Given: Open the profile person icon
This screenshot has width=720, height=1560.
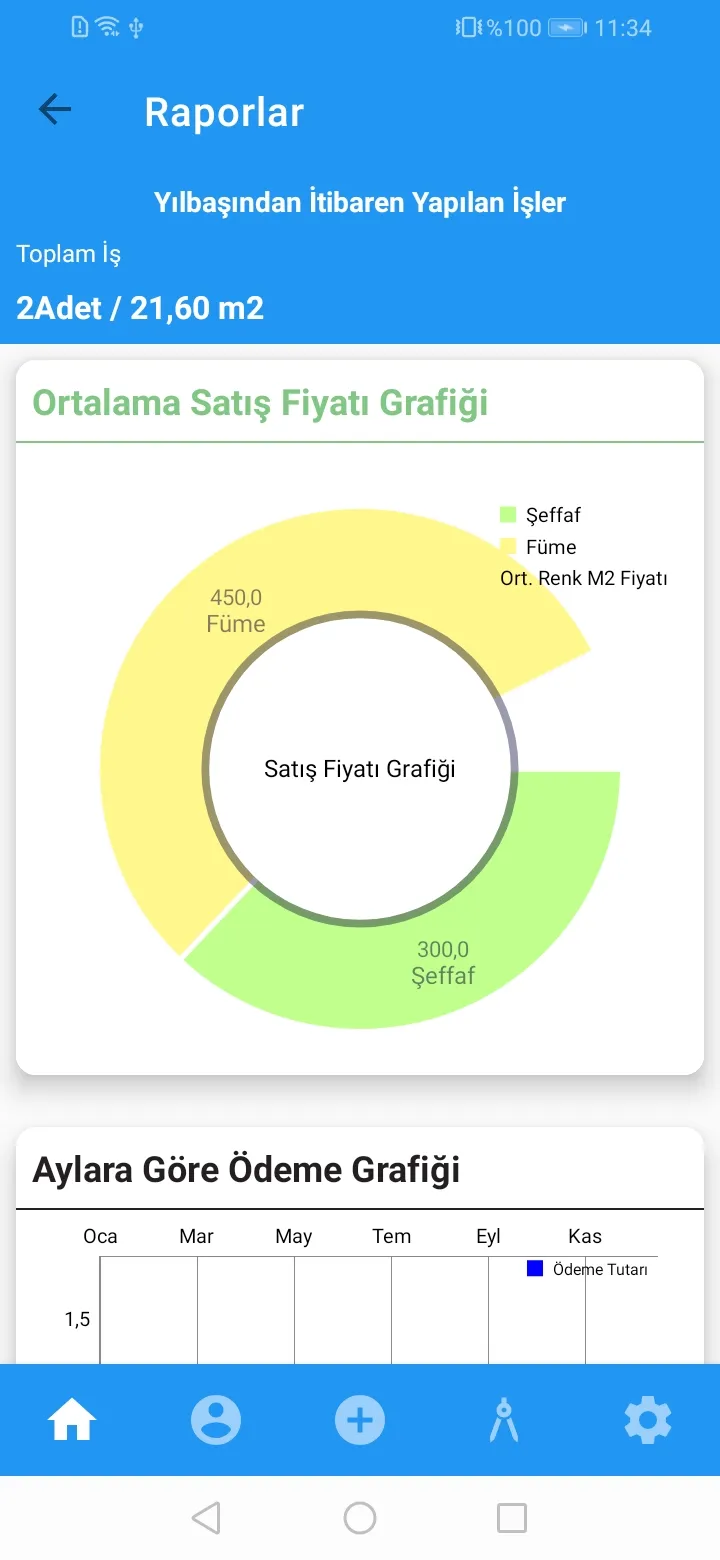Looking at the screenshot, I should point(216,1420).
